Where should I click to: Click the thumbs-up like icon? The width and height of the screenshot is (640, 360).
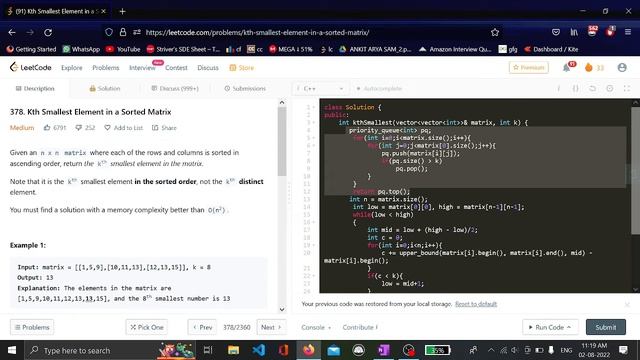click(47, 128)
